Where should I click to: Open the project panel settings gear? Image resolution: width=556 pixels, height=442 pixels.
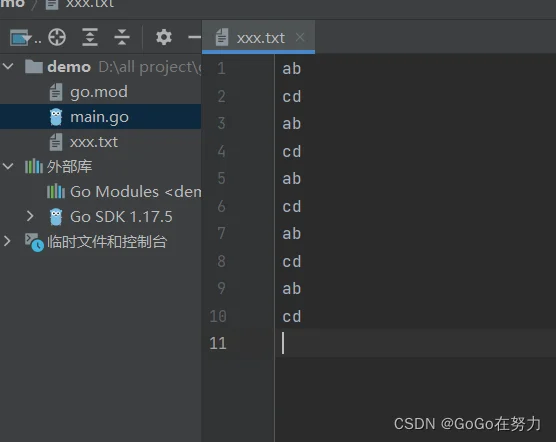(164, 37)
